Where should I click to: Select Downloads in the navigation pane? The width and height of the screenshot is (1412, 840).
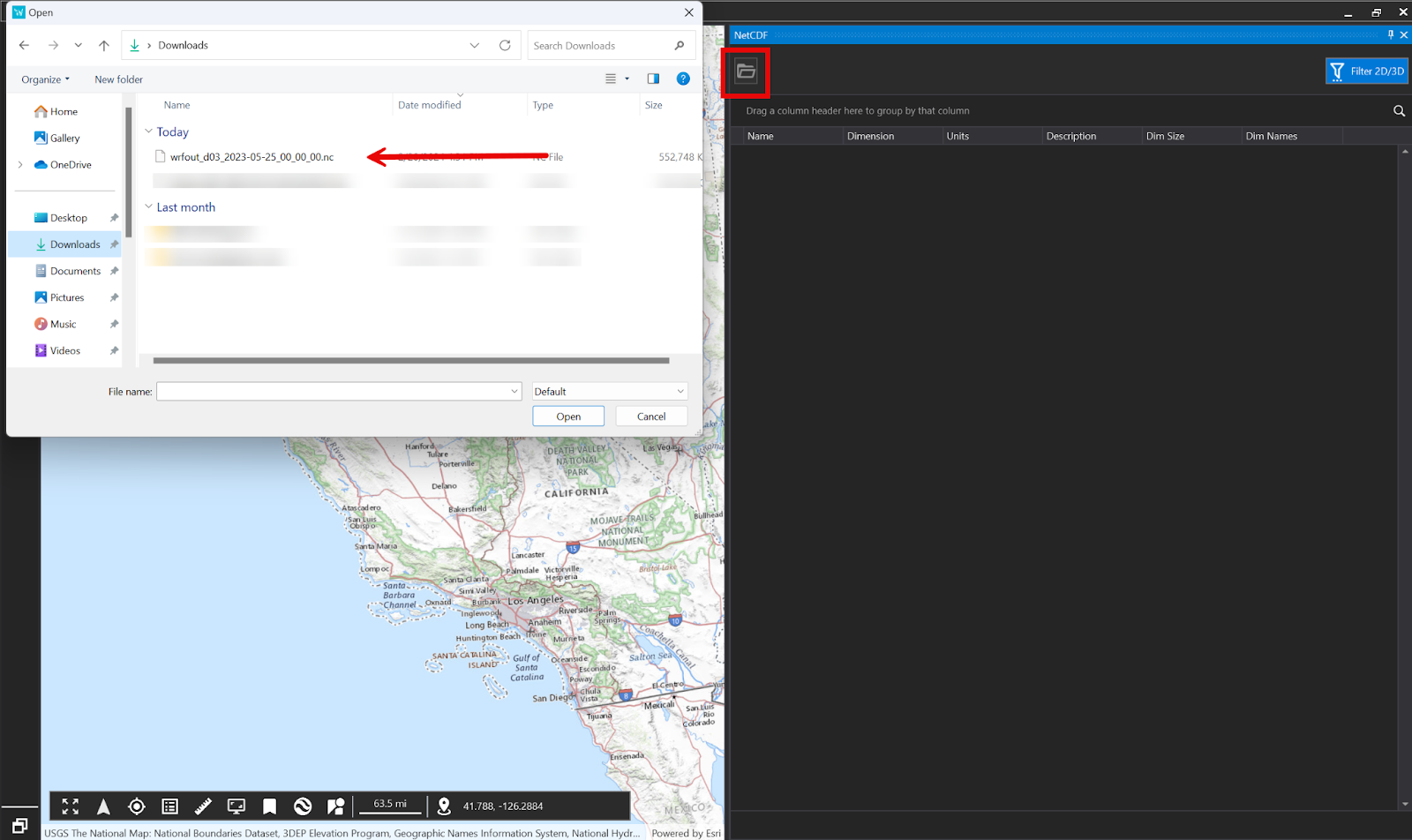[74, 244]
